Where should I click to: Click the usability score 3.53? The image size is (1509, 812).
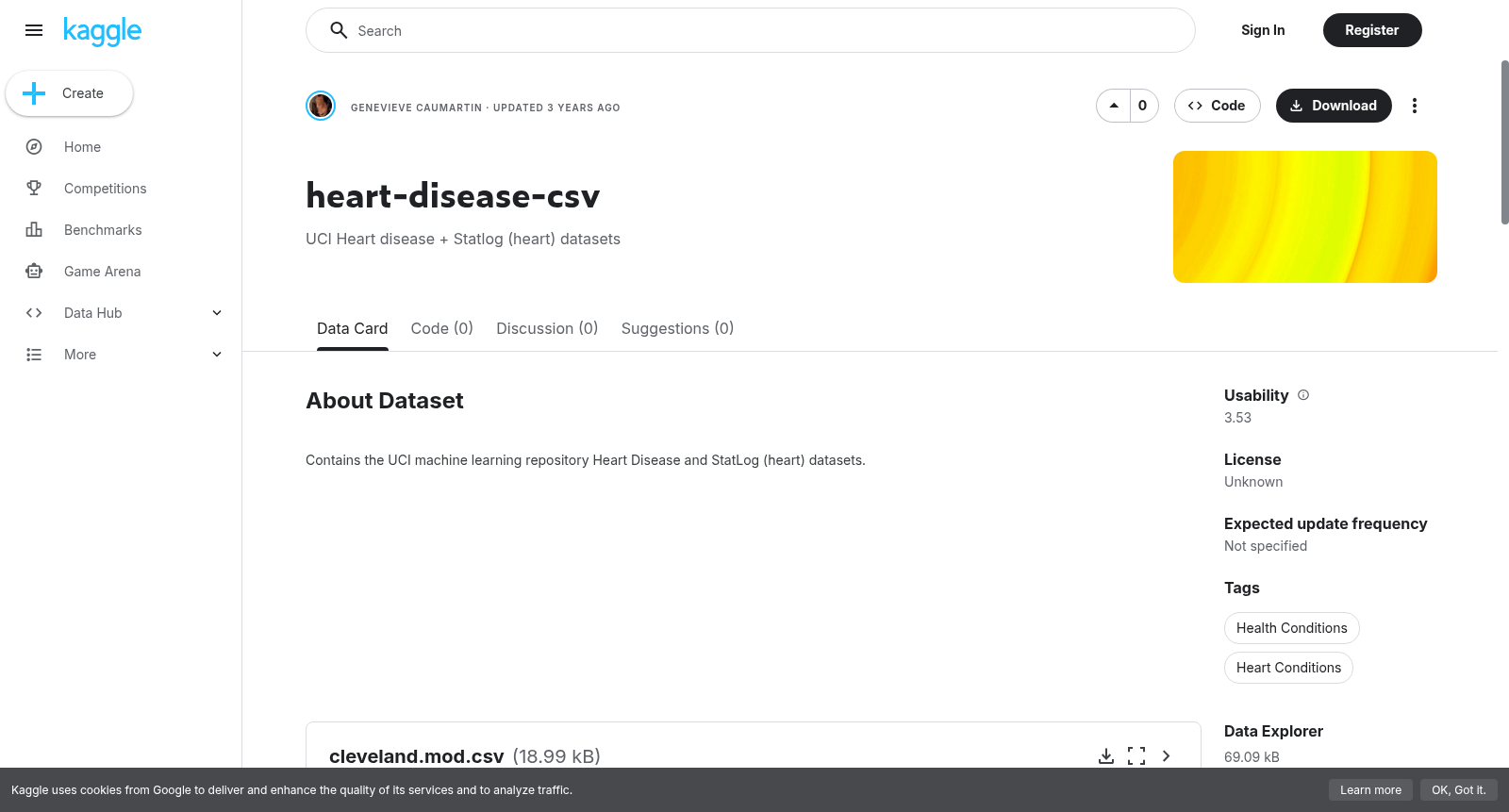tap(1237, 418)
